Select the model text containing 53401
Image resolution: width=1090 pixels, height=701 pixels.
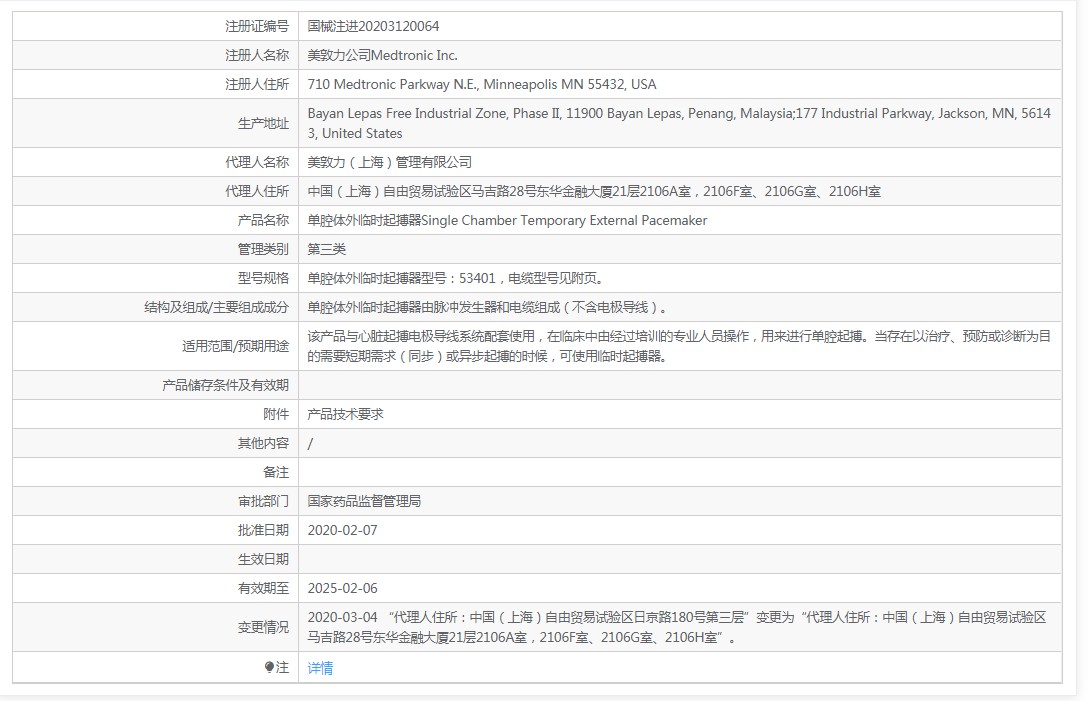coord(458,278)
